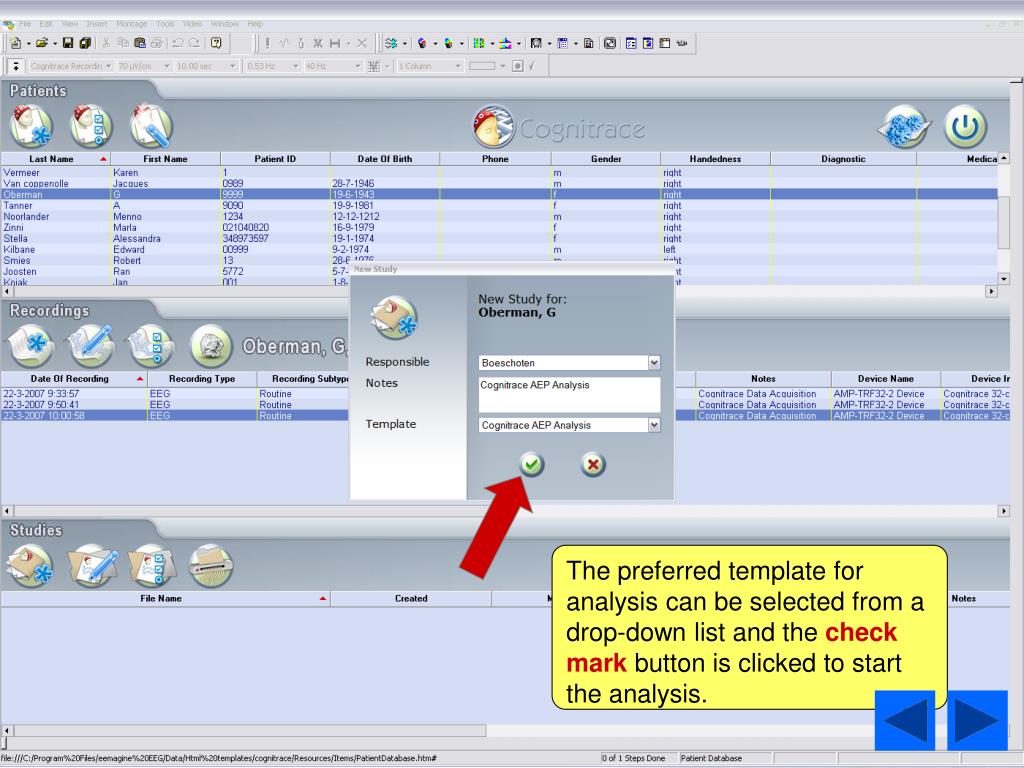The image size is (1024, 768).
Task: Add a new recording in Recordings
Action: pos(31,346)
